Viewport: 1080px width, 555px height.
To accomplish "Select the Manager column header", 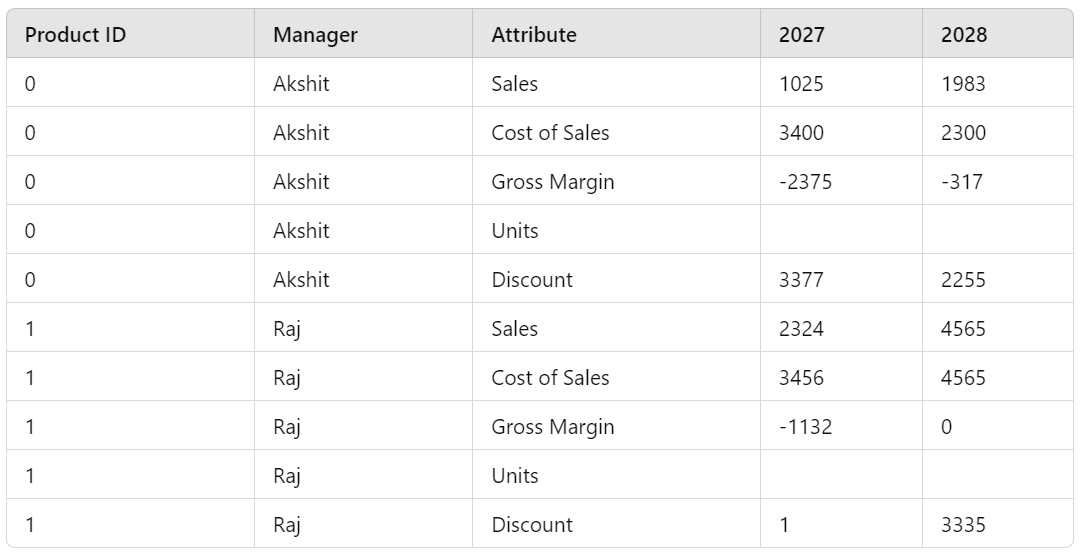I will [315, 35].
